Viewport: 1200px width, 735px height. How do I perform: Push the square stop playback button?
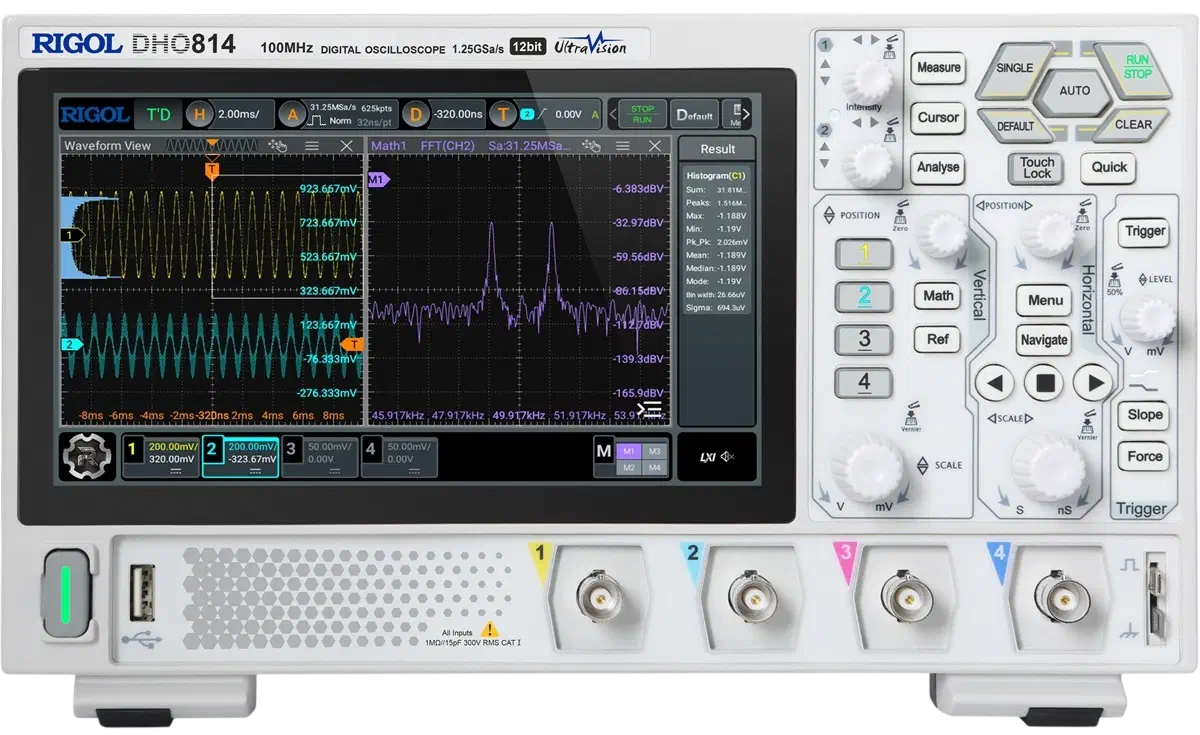(1045, 382)
